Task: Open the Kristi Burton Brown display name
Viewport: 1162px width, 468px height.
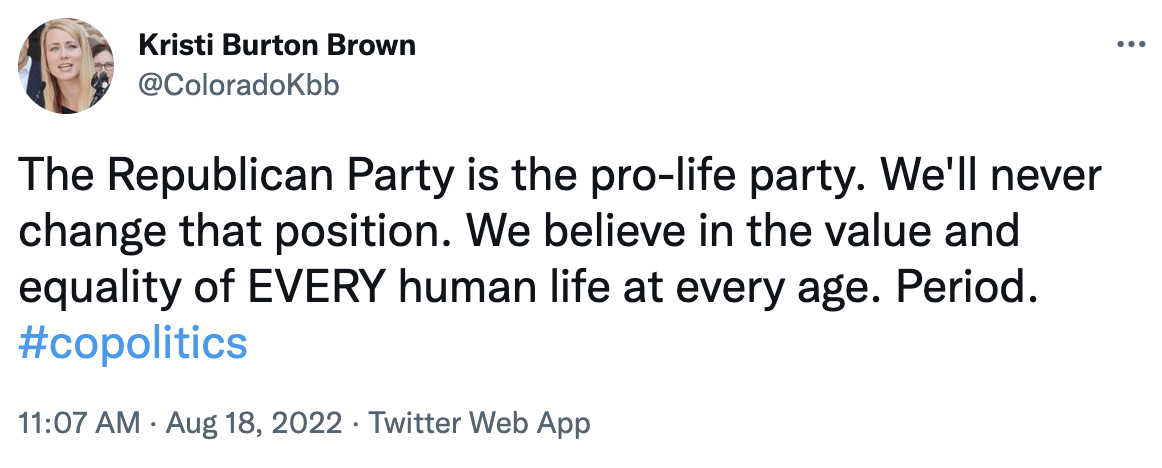Action: [274, 46]
